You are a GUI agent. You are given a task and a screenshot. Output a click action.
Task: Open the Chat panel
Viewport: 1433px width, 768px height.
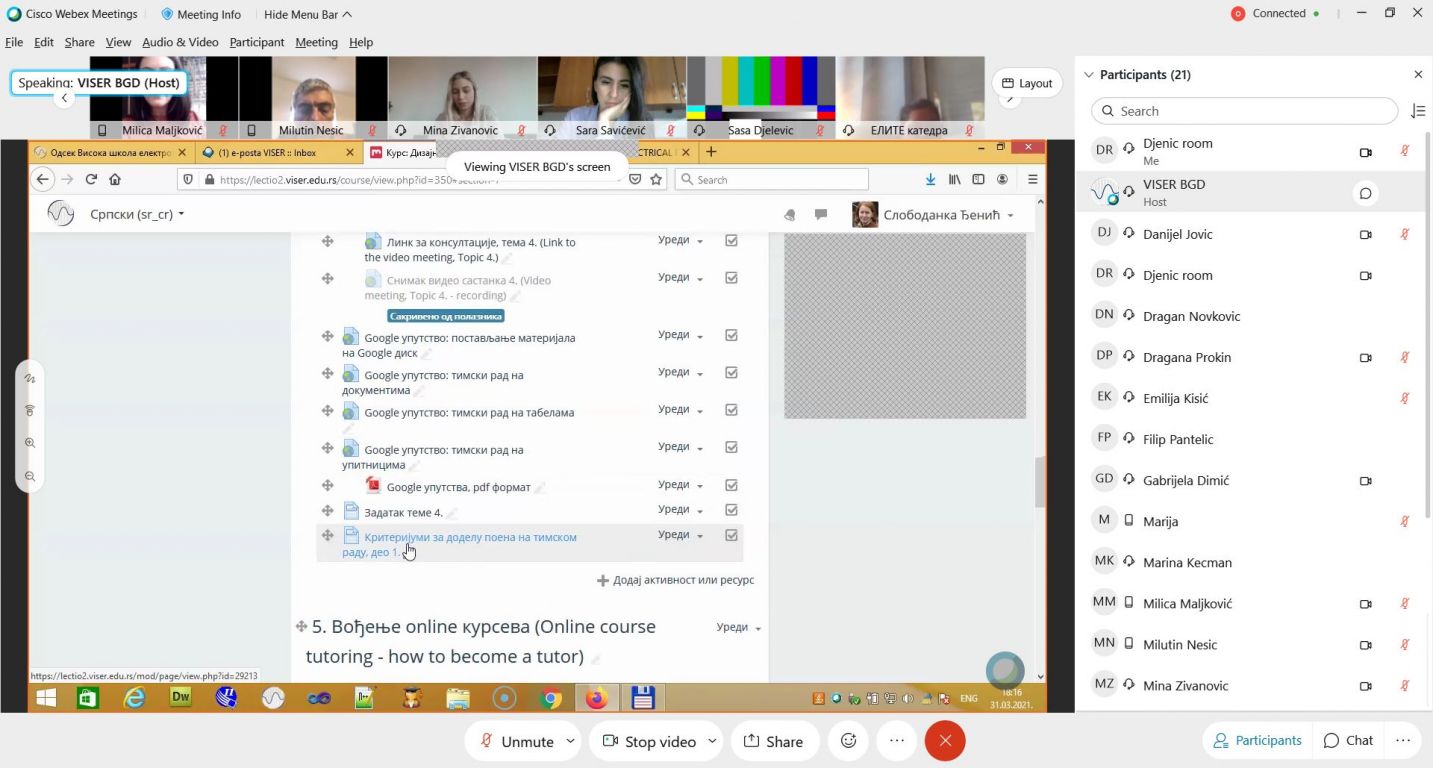click(x=1348, y=740)
